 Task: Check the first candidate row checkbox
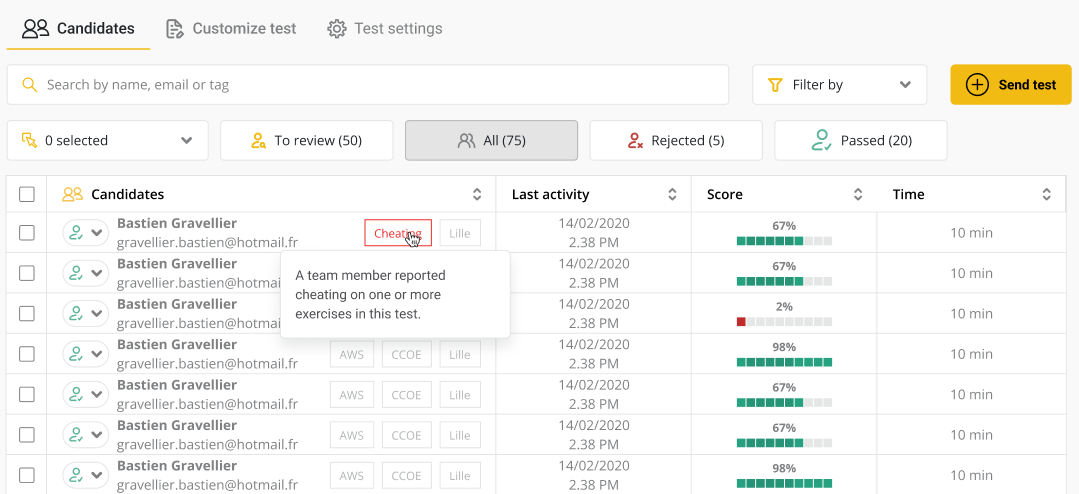point(27,233)
